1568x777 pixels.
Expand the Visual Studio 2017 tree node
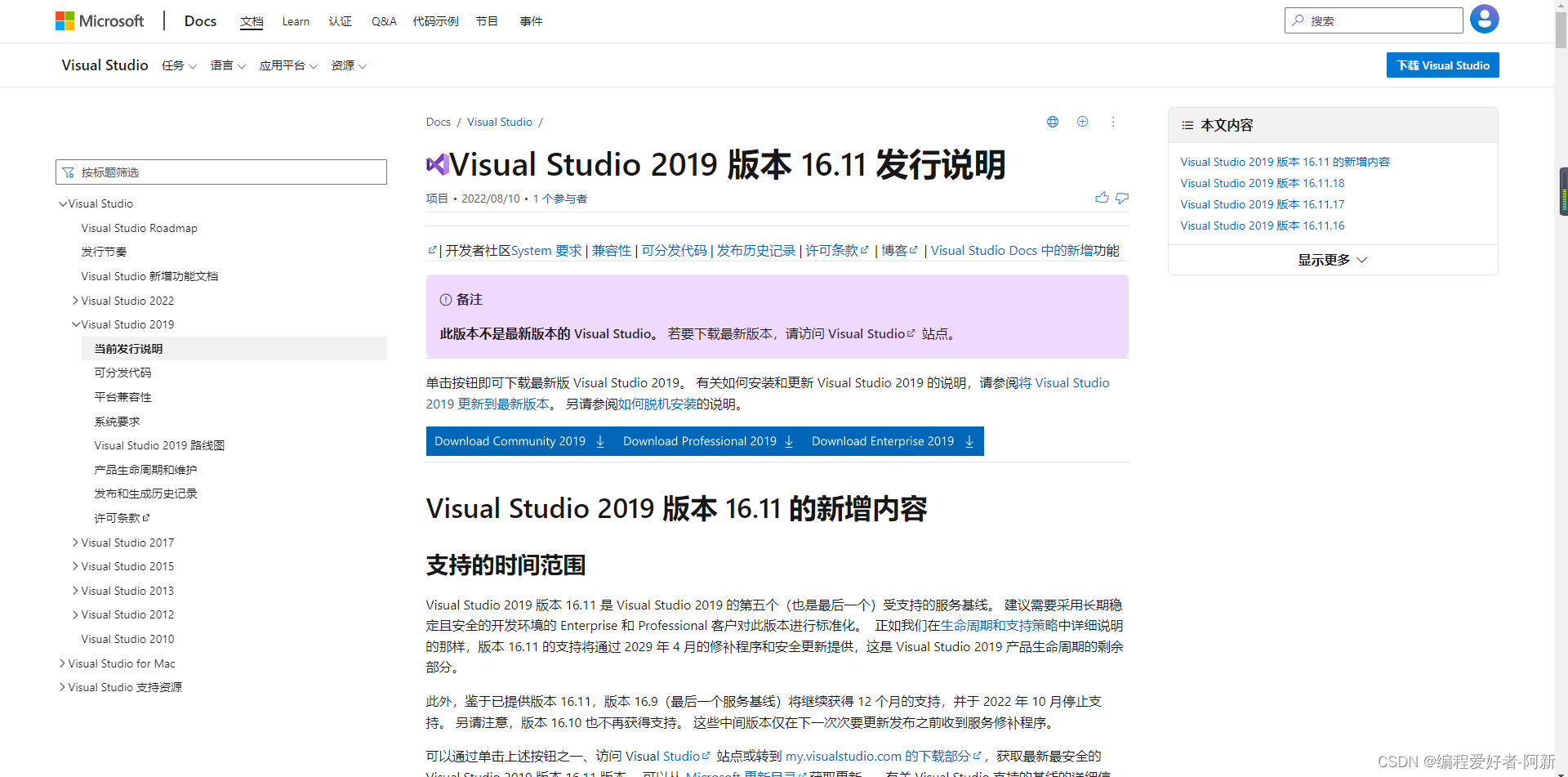pos(76,543)
